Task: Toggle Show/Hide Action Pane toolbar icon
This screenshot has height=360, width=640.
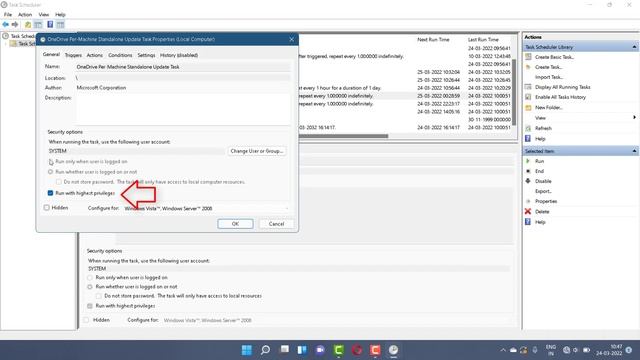Action: click(60, 24)
